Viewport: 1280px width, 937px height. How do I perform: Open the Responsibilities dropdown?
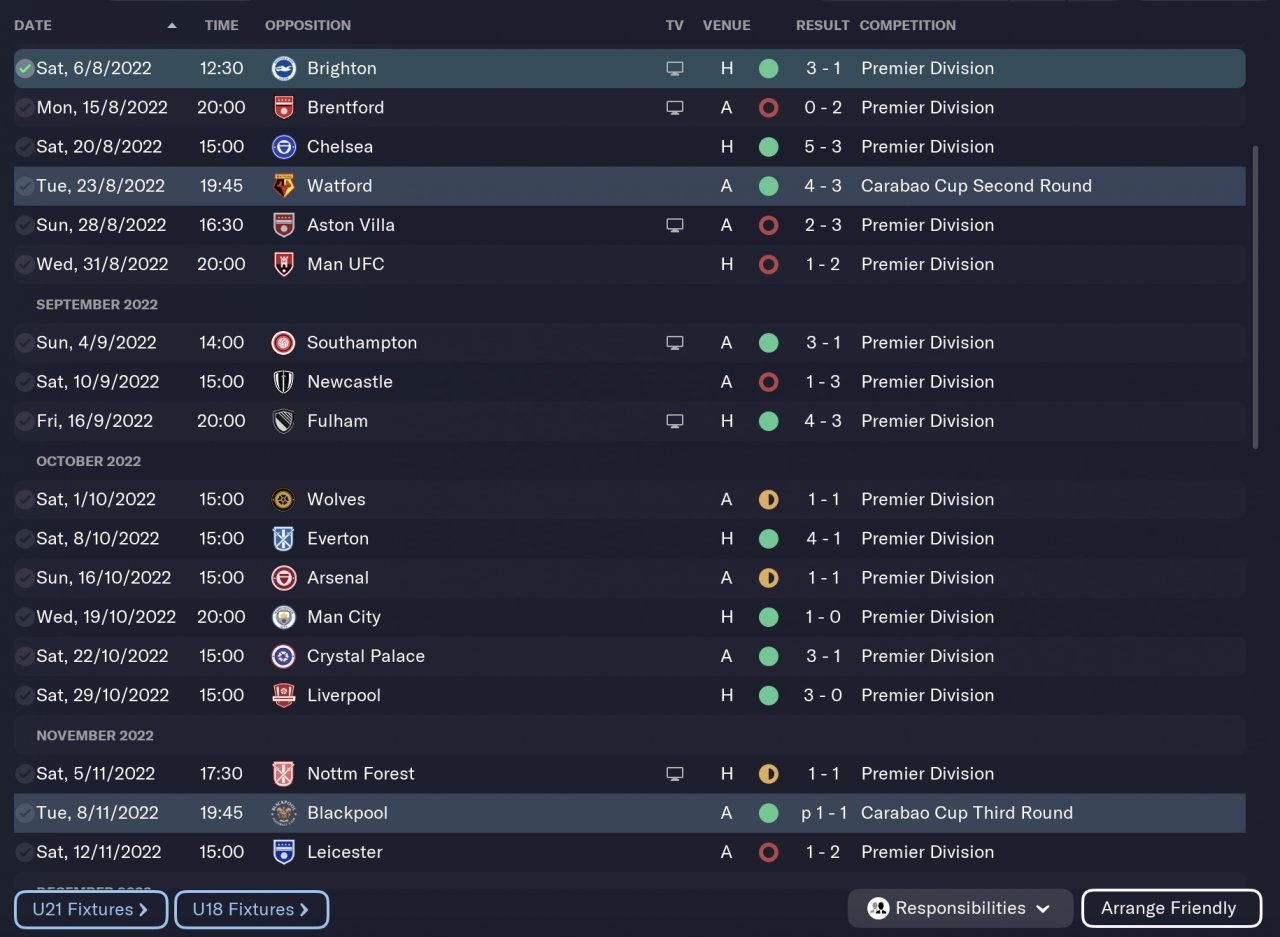[x=959, y=908]
